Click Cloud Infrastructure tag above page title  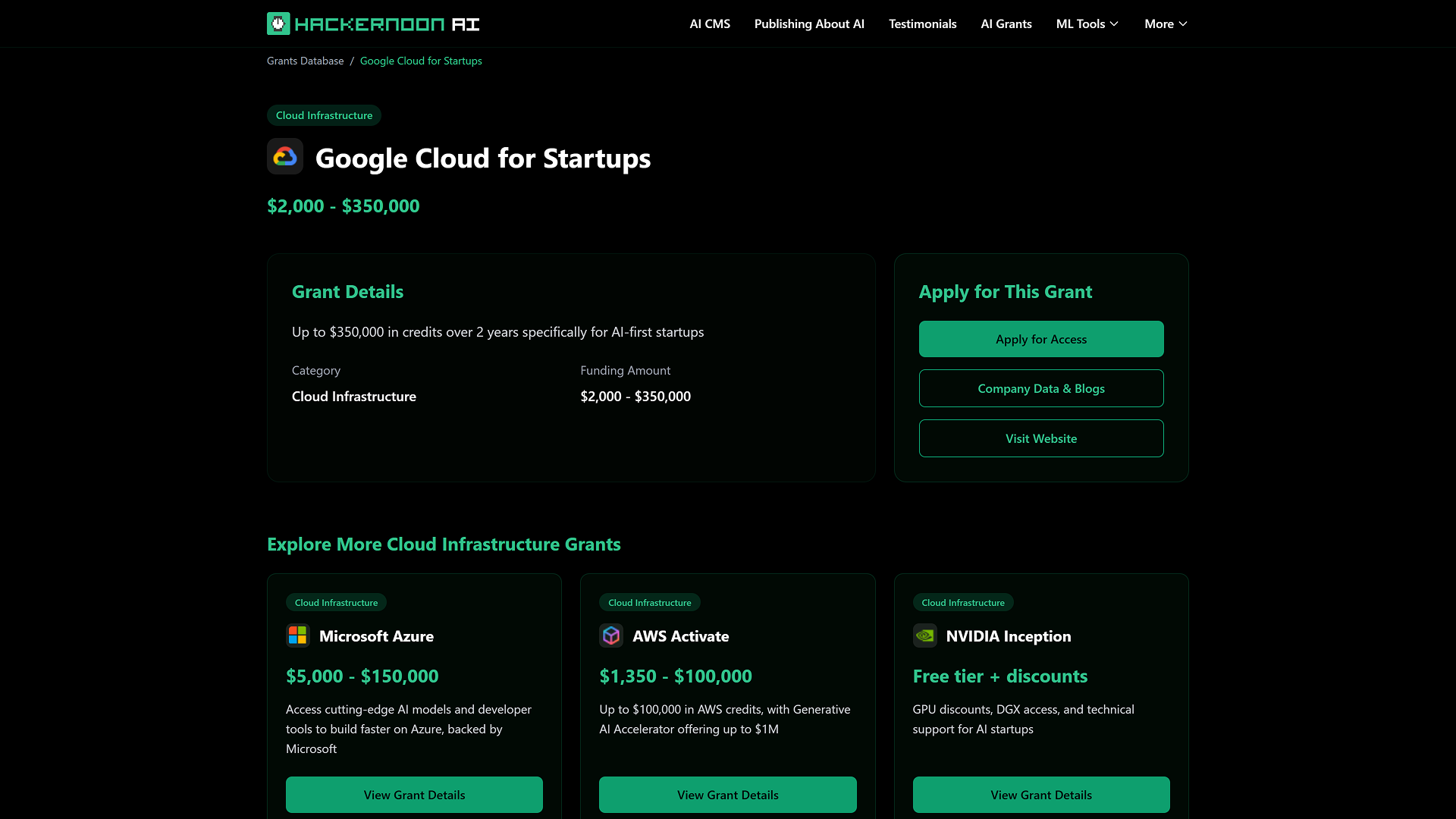[324, 115]
